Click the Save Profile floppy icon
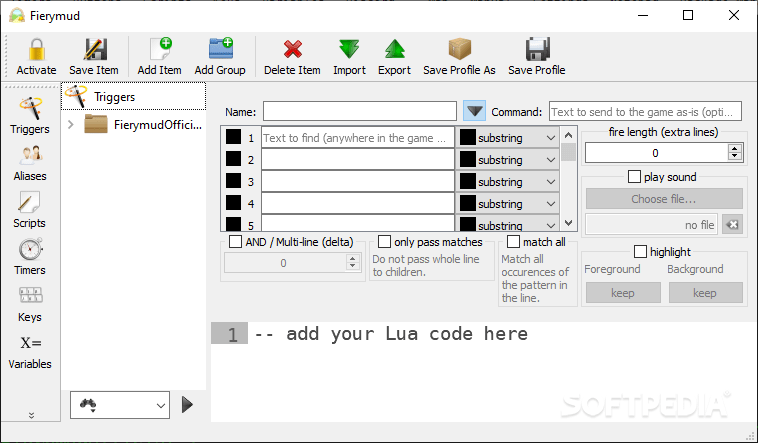The image size is (758, 443). click(537, 49)
